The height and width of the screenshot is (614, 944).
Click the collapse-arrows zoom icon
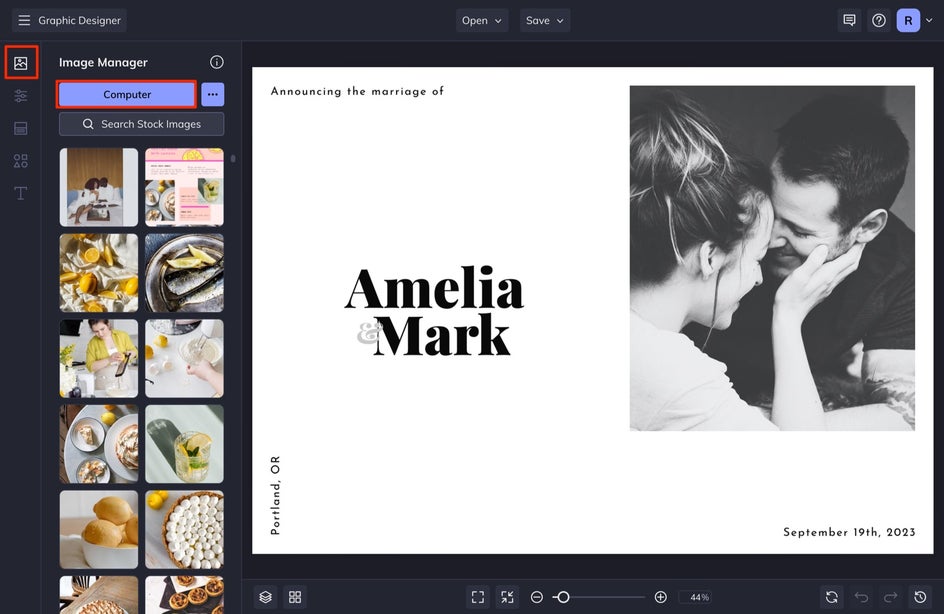(x=508, y=597)
